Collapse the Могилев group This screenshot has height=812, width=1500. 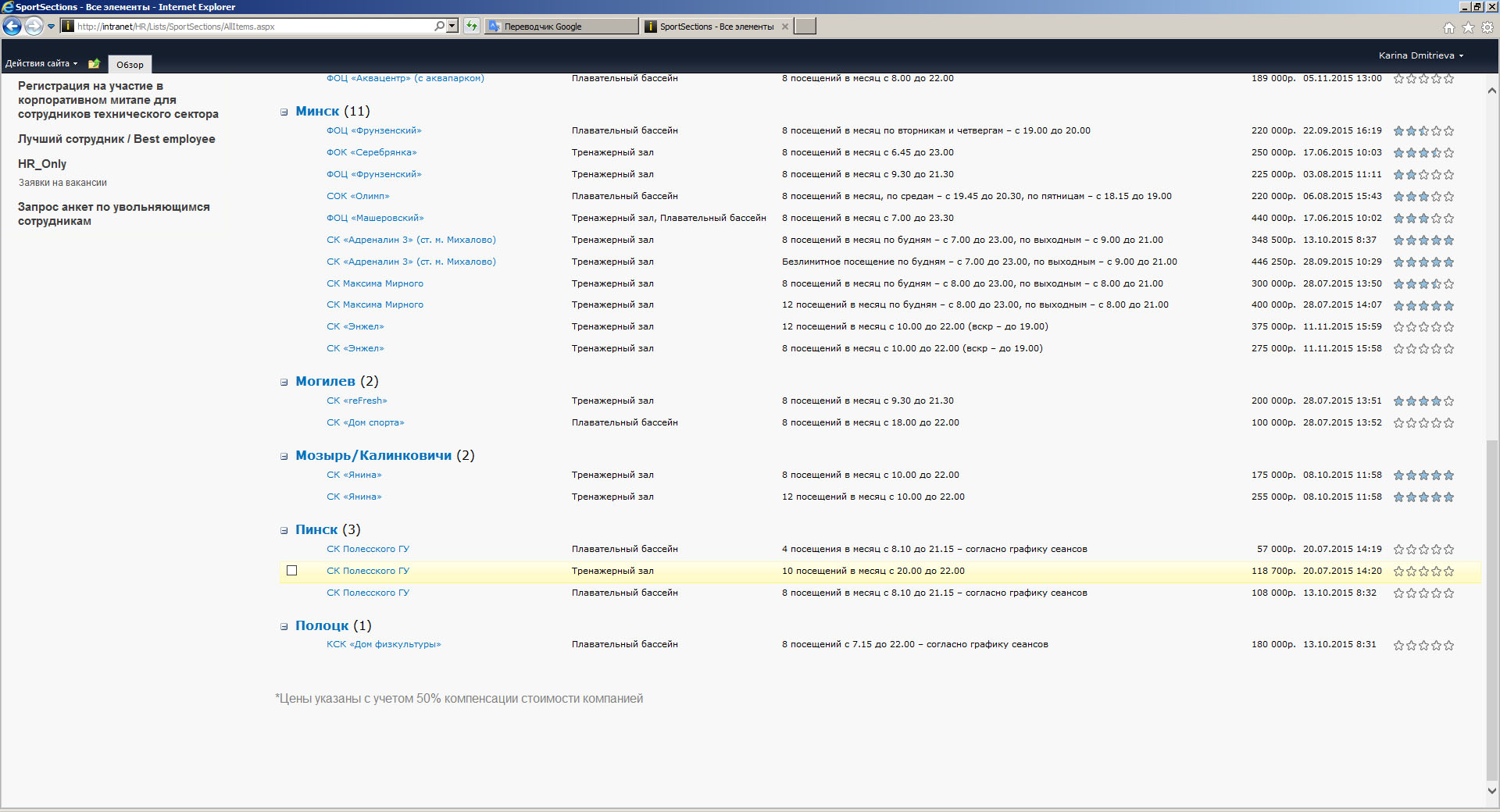(x=284, y=383)
